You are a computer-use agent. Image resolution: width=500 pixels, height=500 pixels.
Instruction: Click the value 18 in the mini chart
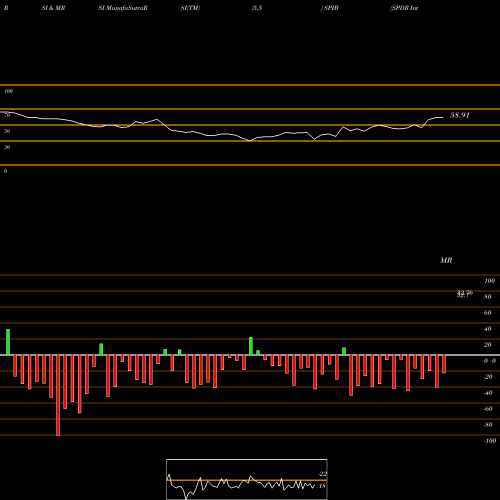click(x=322, y=486)
